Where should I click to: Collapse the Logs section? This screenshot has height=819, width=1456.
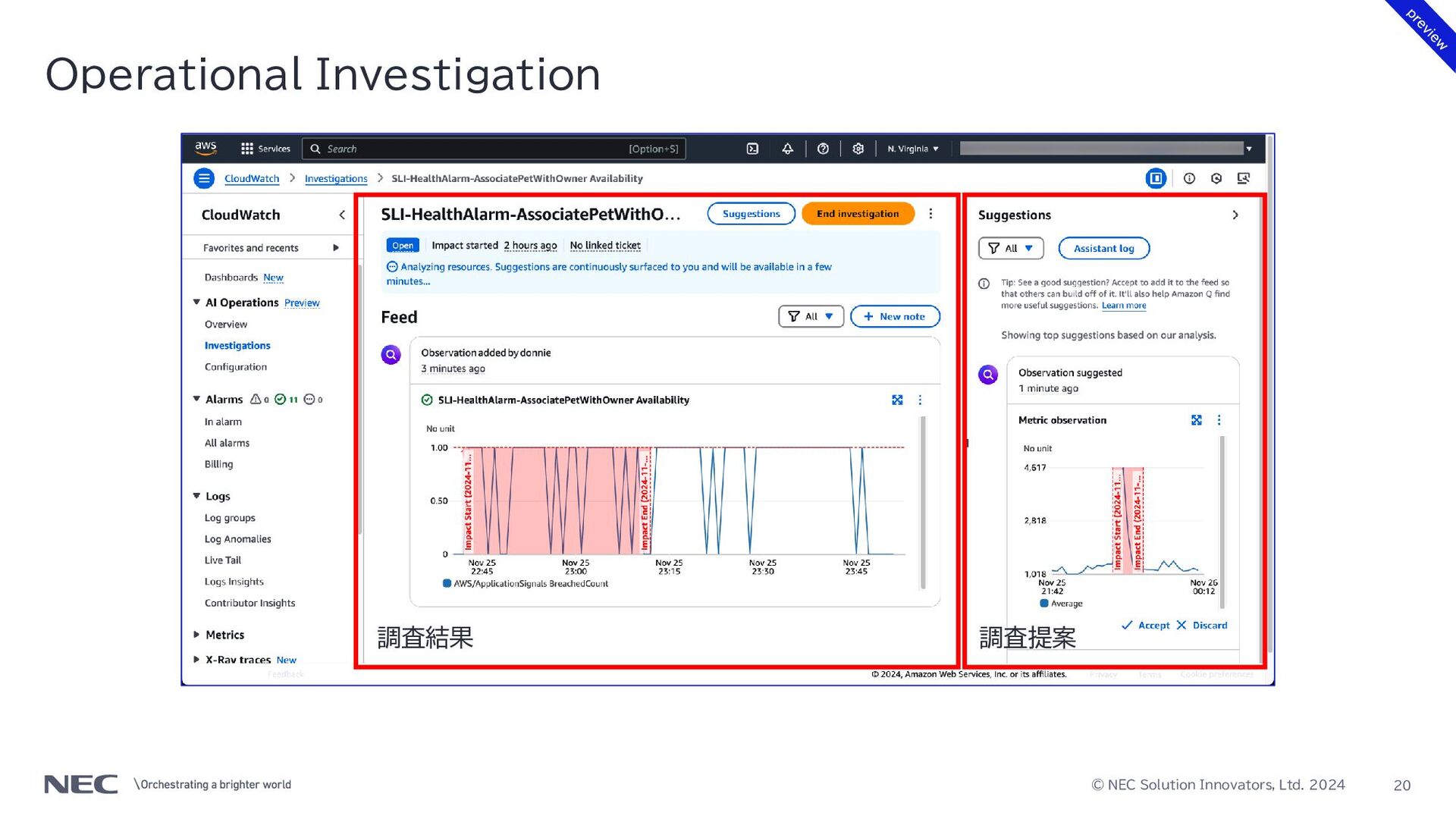(x=196, y=496)
